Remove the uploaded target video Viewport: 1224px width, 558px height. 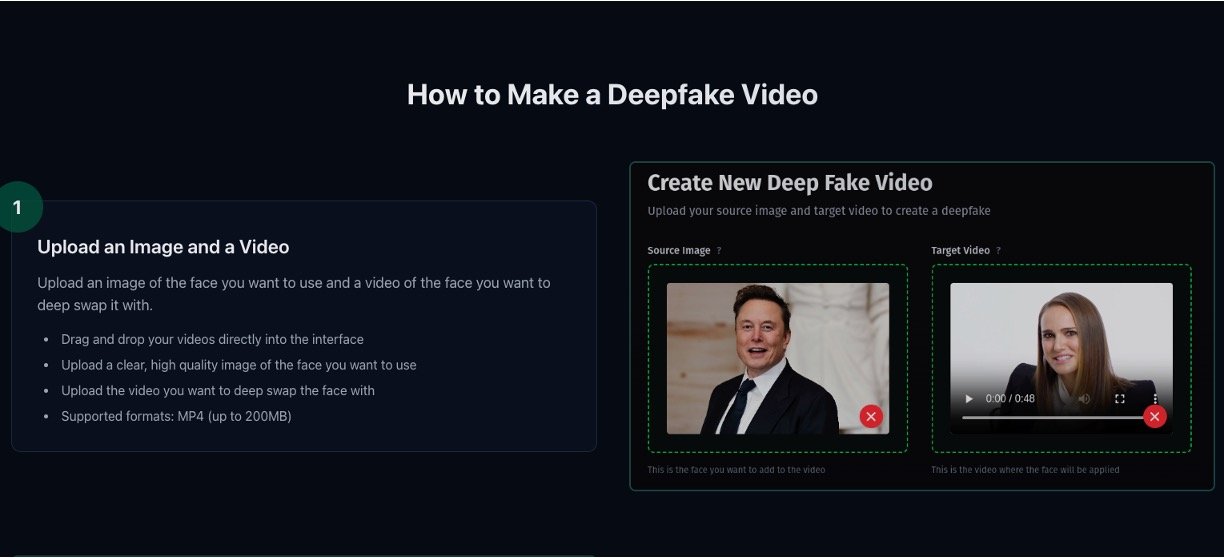pyautogui.click(x=1155, y=416)
